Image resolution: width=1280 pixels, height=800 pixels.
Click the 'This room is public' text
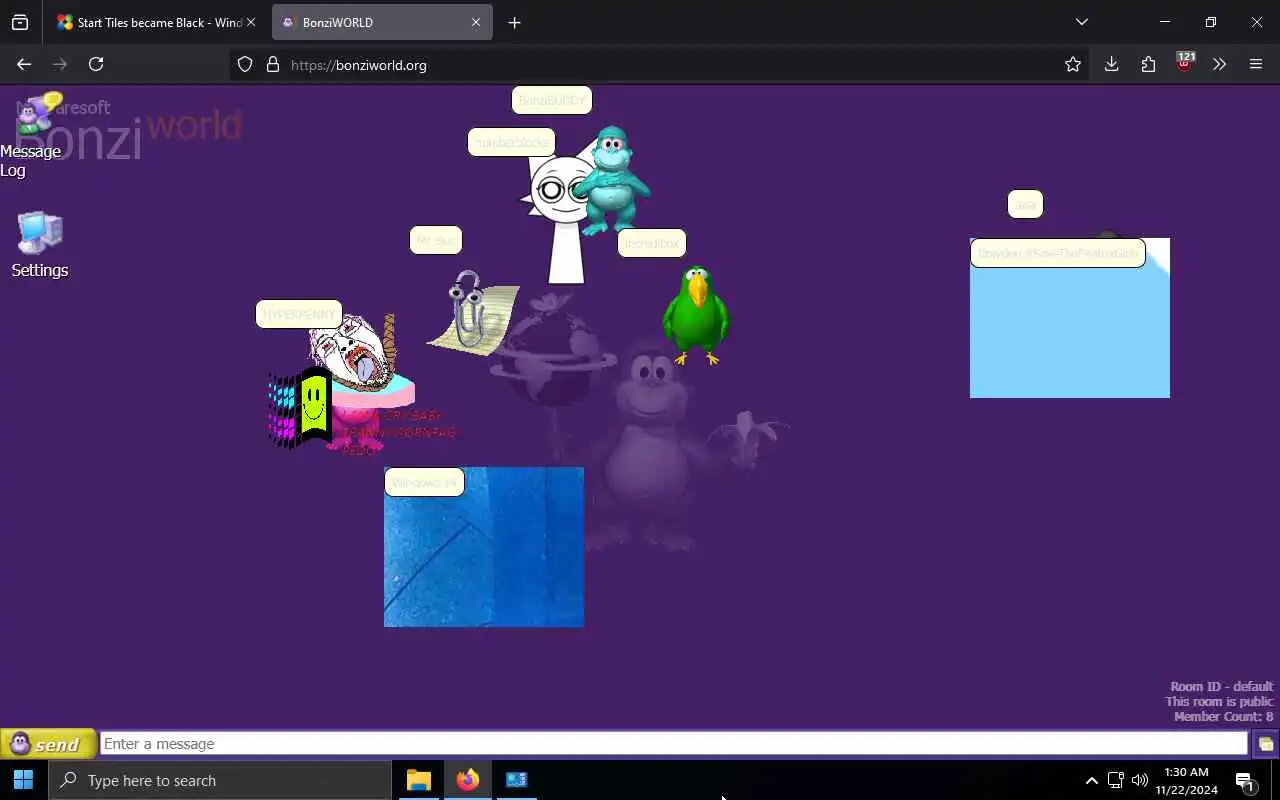click(x=1219, y=702)
